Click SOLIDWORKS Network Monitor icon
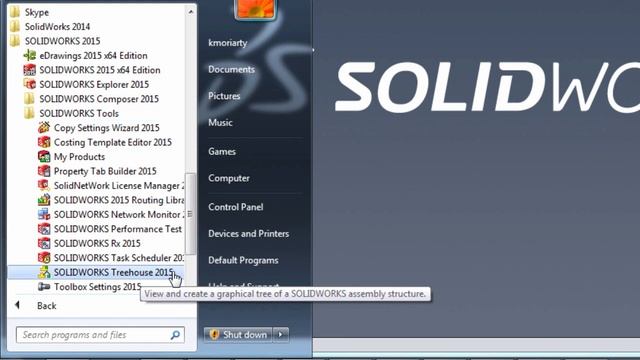 coord(44,214)
